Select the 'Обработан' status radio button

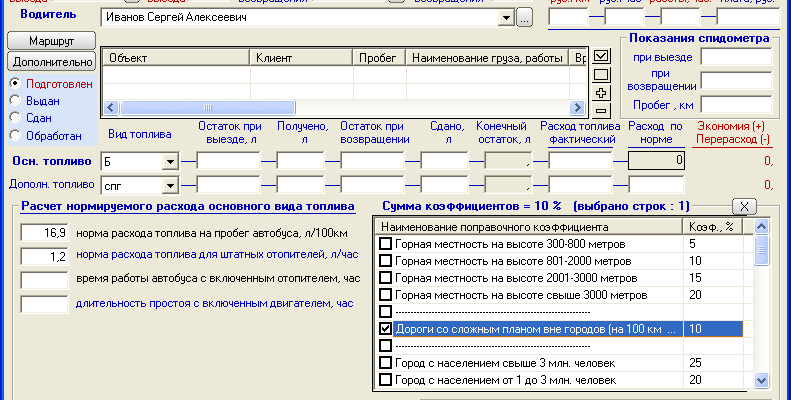(x=14, y=132)
